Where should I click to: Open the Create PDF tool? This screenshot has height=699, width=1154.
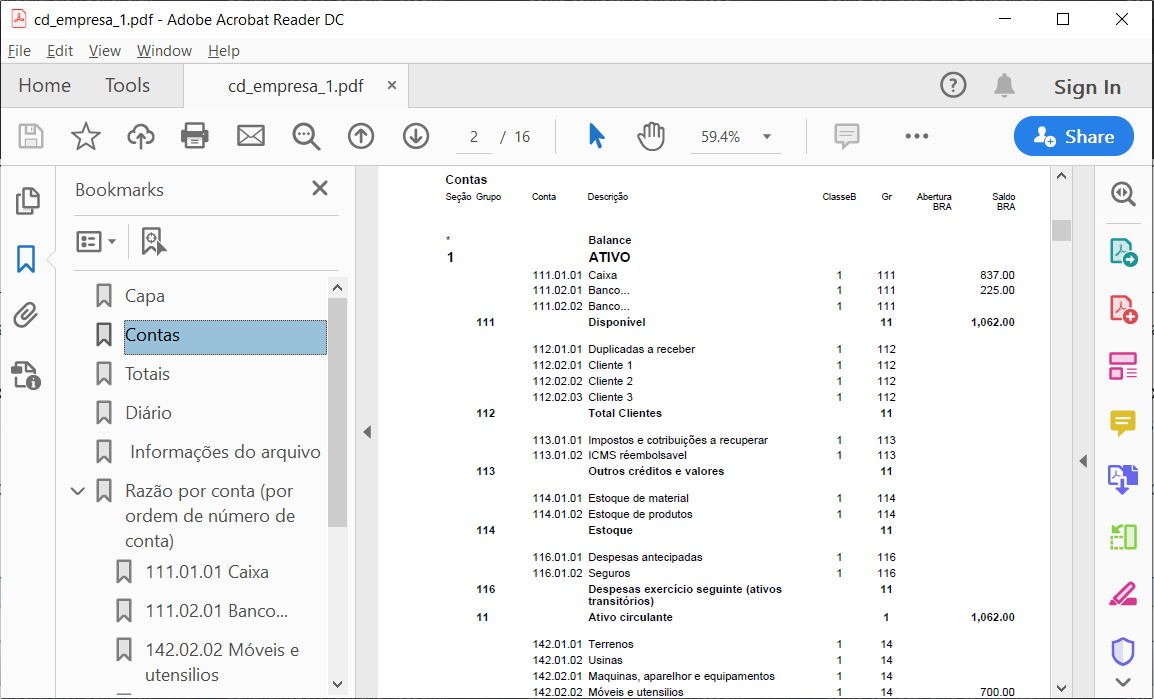pyautogui.click(x=1123, y=309)
